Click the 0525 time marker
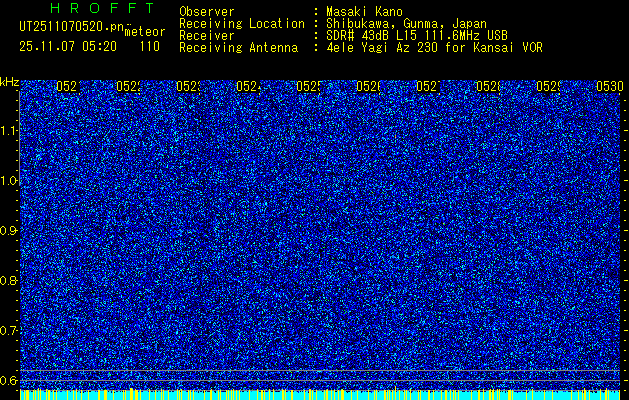This screenshot has height=400, width=629. point(308,86)
